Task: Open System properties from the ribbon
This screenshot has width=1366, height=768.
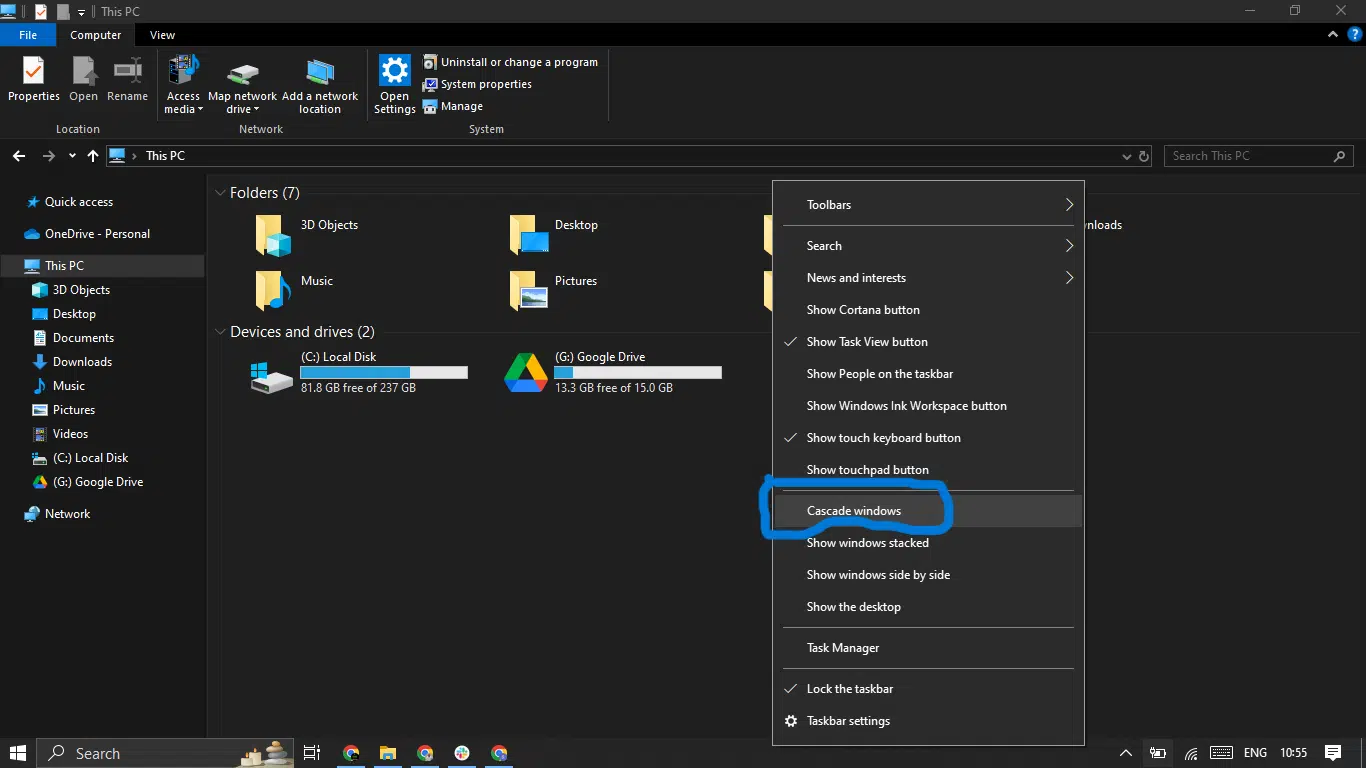Action: click(477, 84)
